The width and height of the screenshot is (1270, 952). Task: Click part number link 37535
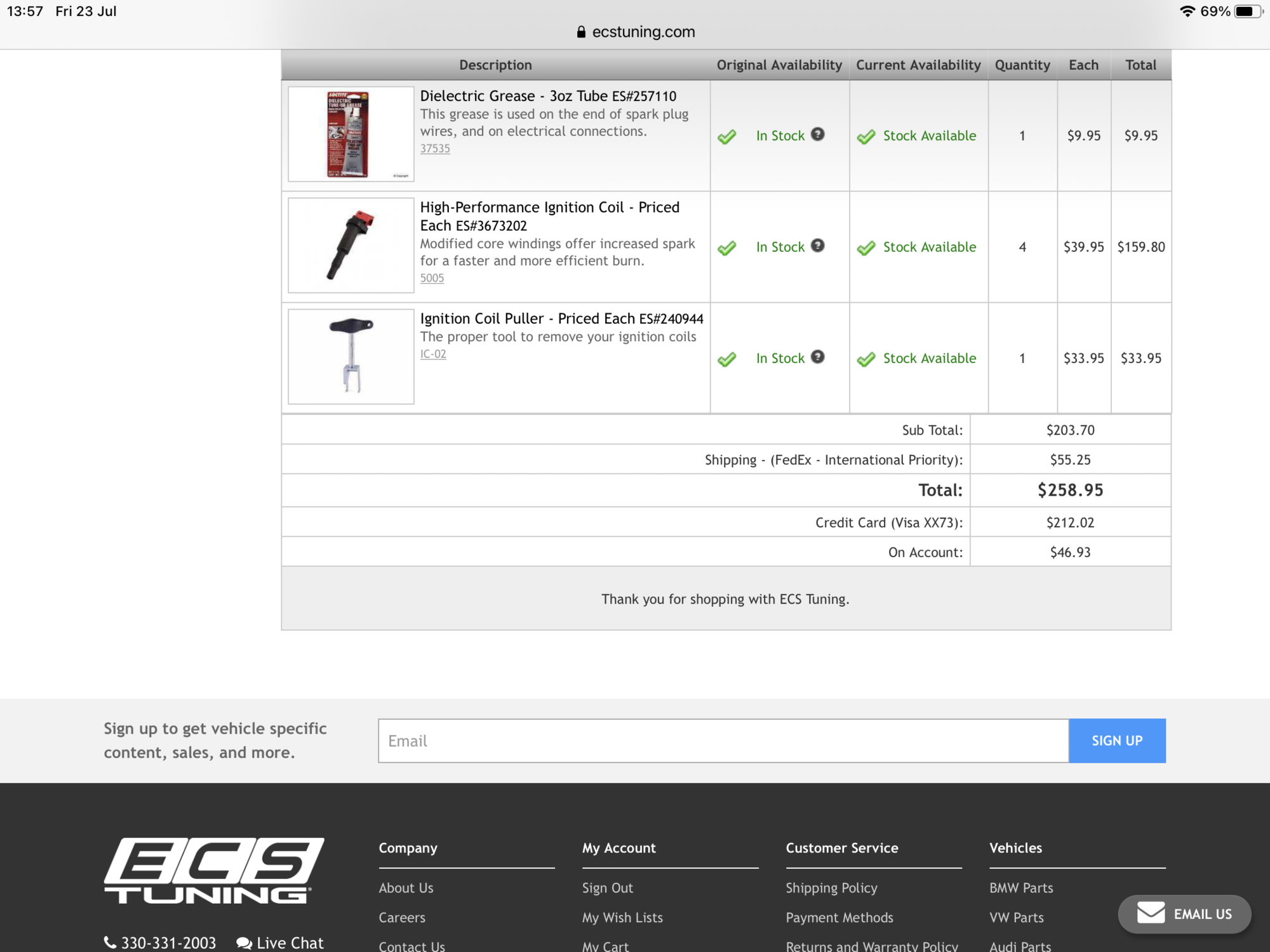point(435,149)
